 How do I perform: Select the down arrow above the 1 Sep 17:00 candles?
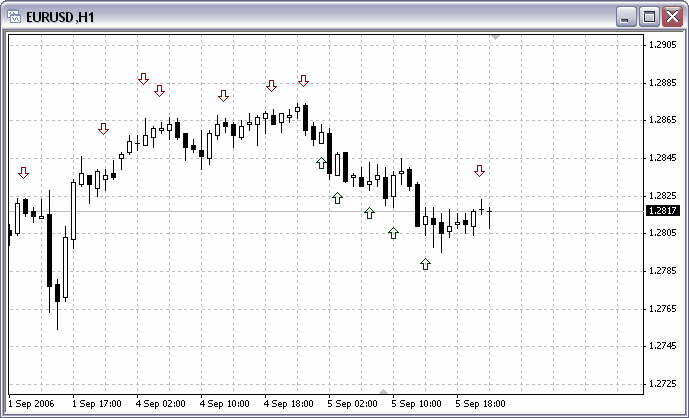104,129
